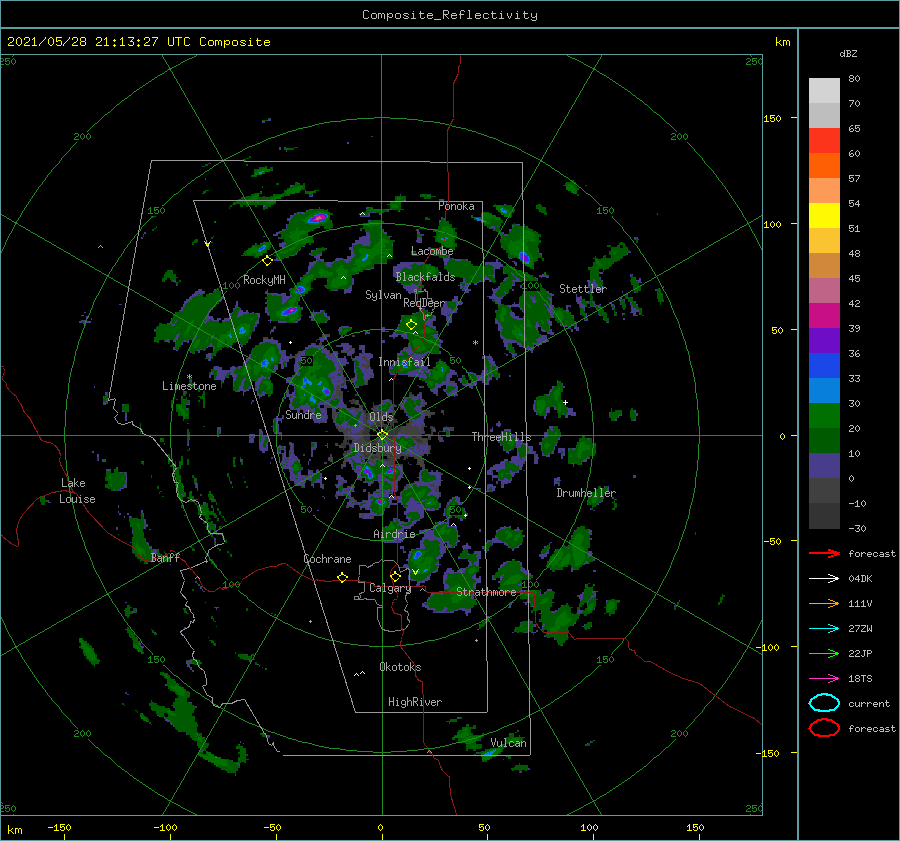Click the 'Lacombe' city label
Screen dimensions: 900x841
432,251
